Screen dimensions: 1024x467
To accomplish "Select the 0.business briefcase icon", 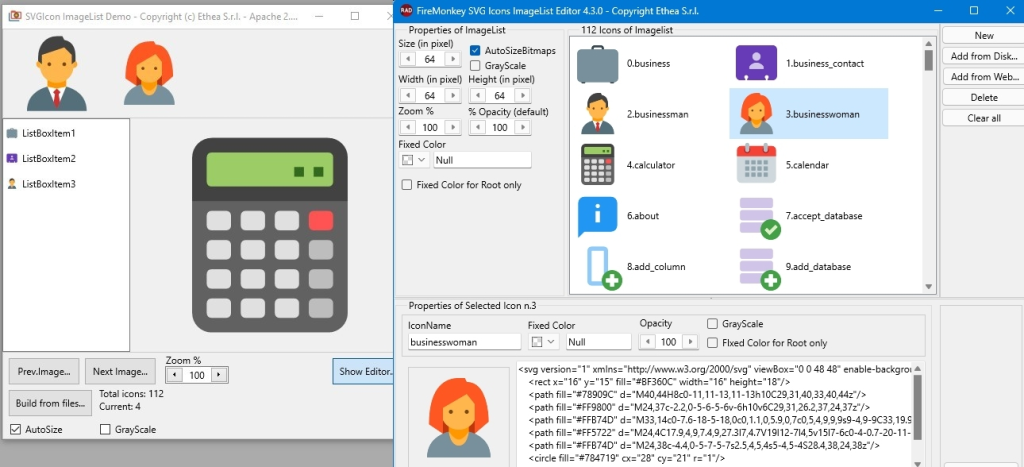I will coord(597,64).
